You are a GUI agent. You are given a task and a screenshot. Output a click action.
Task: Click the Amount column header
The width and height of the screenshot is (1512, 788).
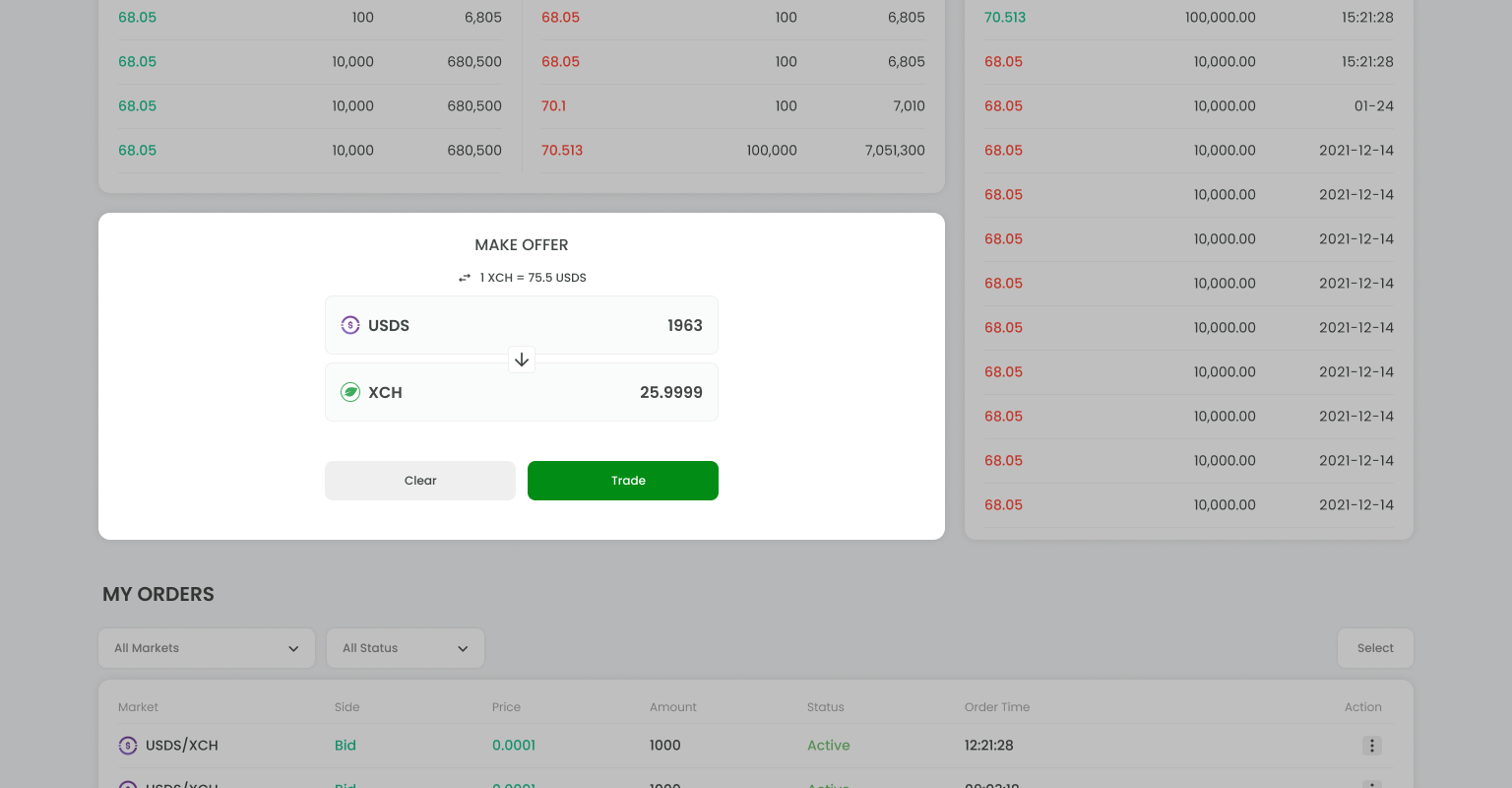pyautogui.click(x=673, y=707)
